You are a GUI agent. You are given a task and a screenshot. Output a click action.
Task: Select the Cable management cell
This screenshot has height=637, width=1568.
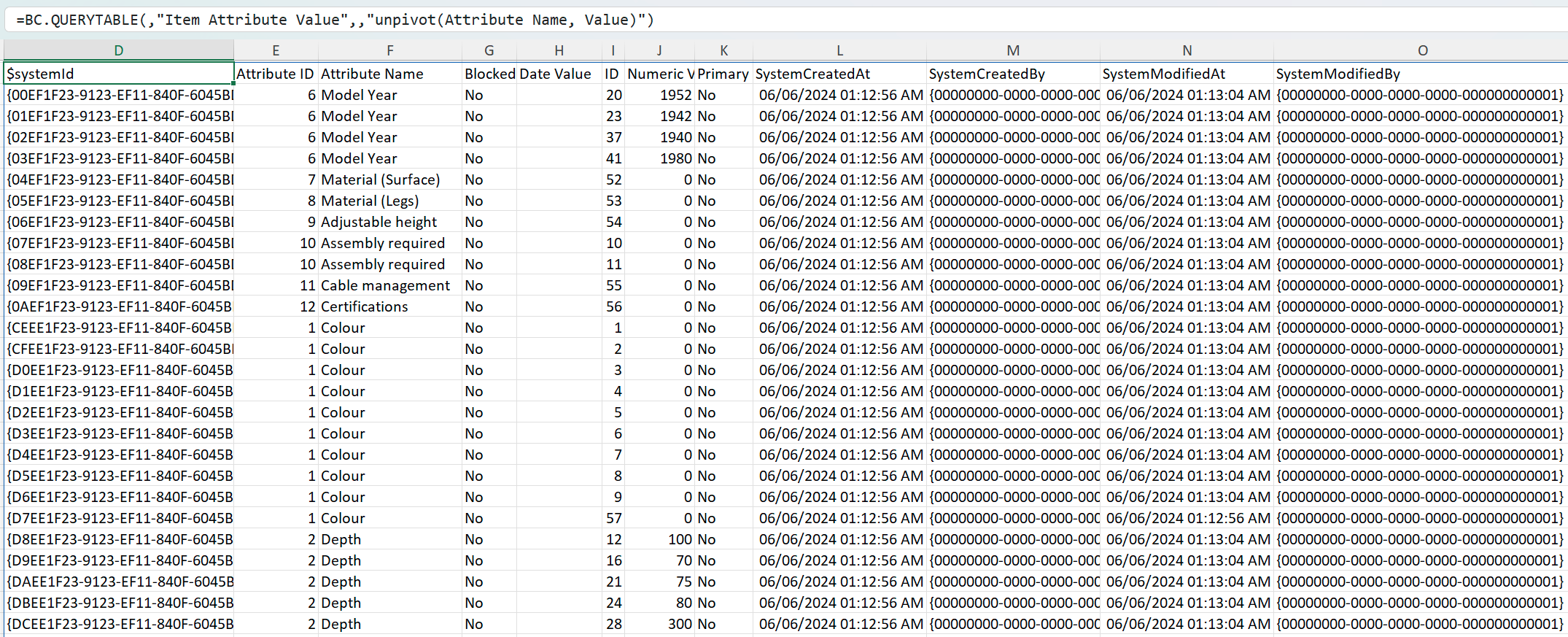point(390,285)
